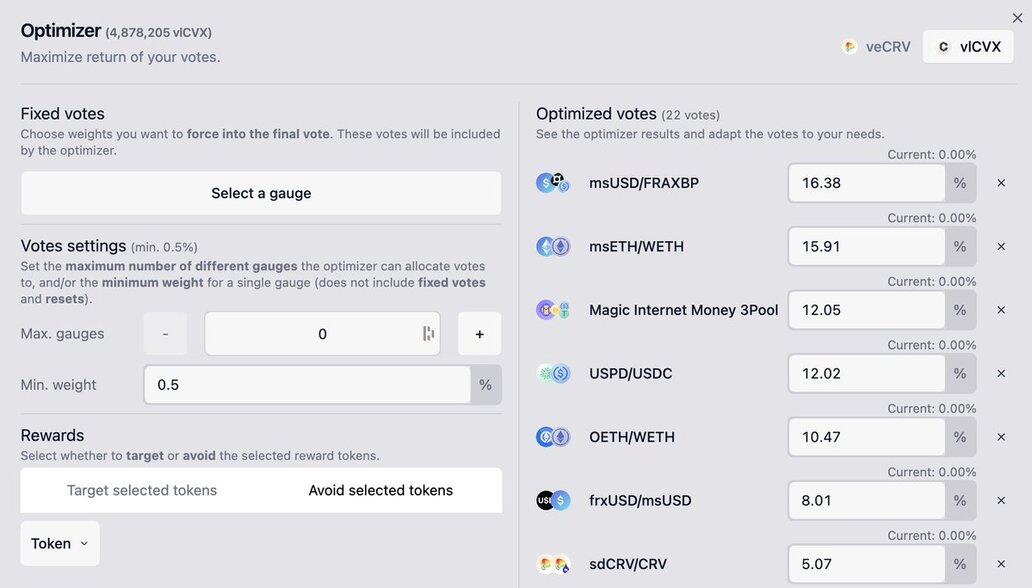Click the USPD/USDC token pair icon
Screen dimensions: 1032x588
pos(553,373)
